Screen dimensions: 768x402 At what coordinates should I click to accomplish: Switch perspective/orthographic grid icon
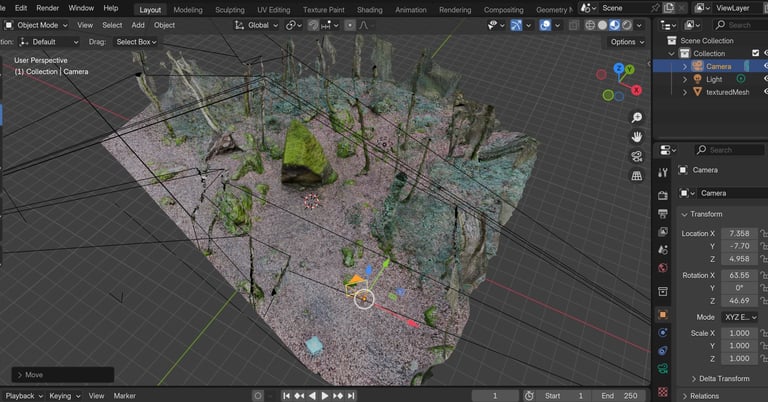pos(637,176)
